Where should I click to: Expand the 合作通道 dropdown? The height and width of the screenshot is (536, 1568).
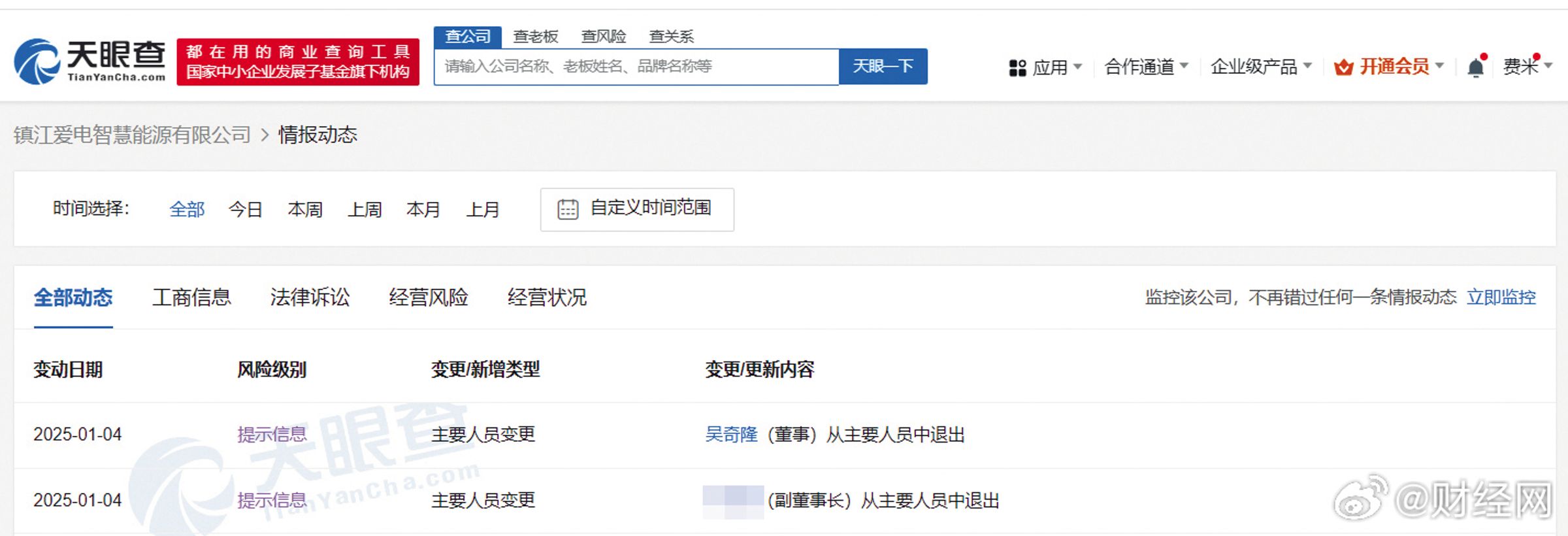pyautogui.click(x=1147, y=67)
